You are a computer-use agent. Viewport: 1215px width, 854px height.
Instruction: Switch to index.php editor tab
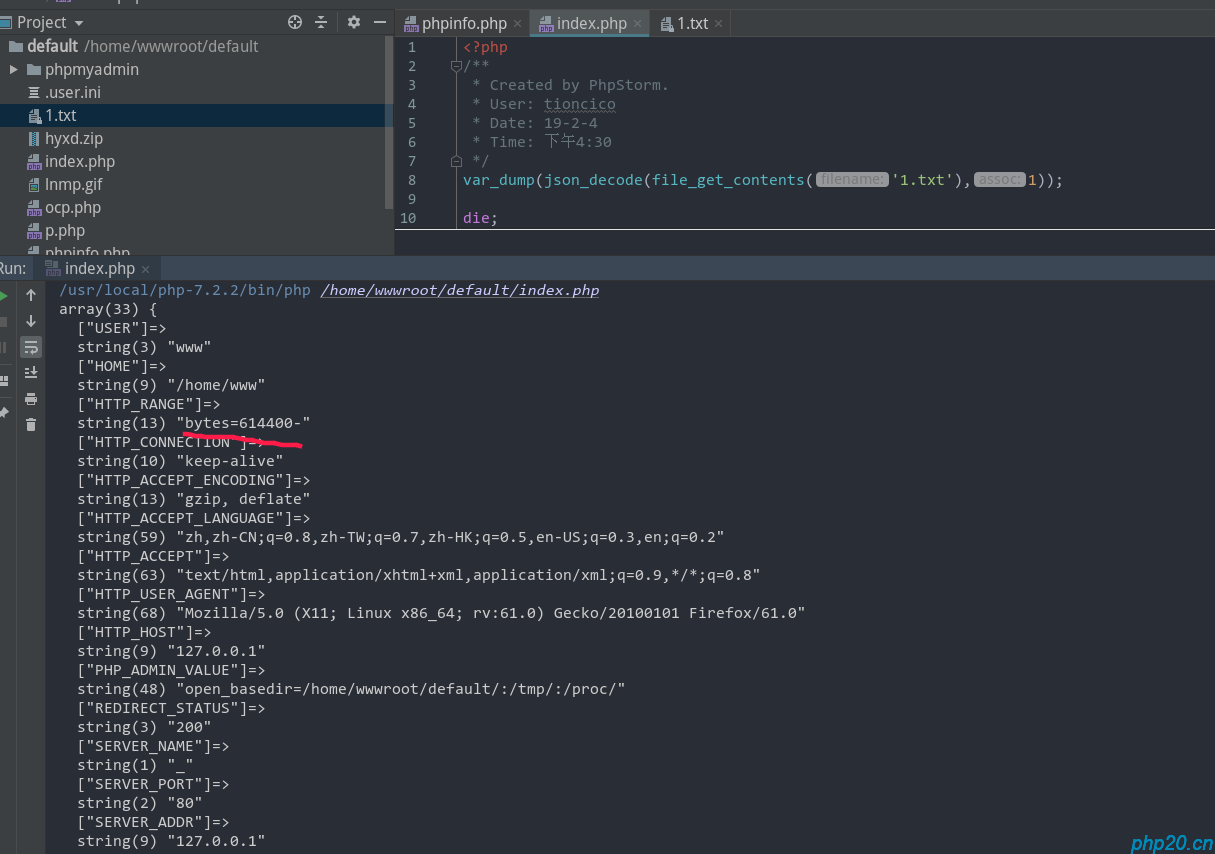[x=592, y=23]
